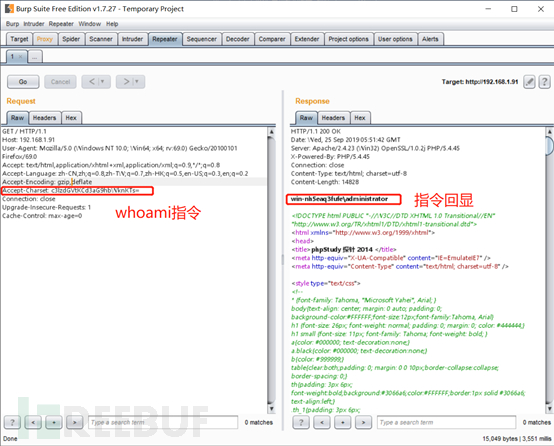Open history dropdown of the back arrow button
Image resolution: width=554 pixels, height=446 pixels.
click(102, 82)
